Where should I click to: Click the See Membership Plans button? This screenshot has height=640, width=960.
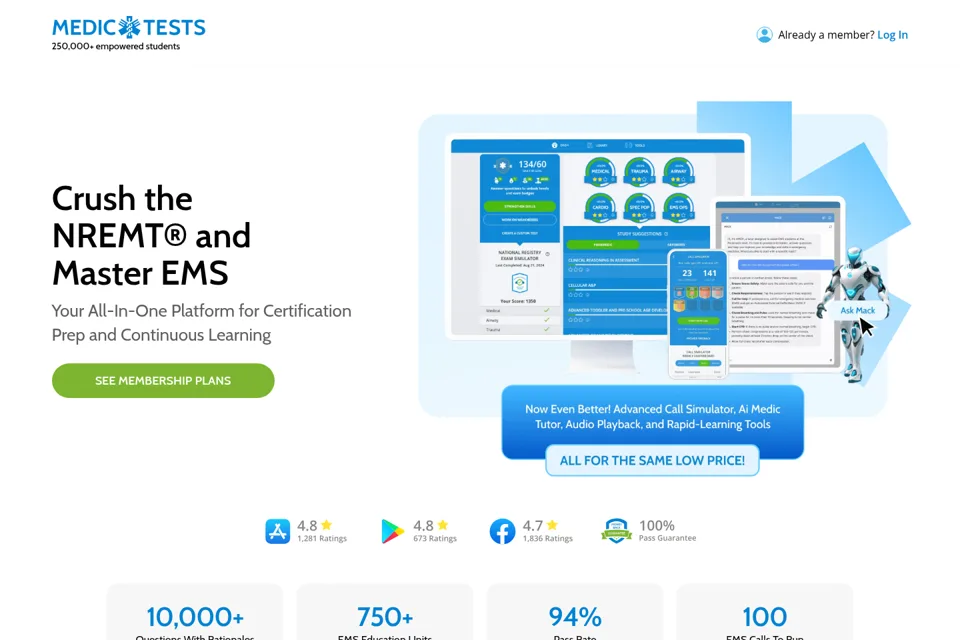tap(163, 380)
